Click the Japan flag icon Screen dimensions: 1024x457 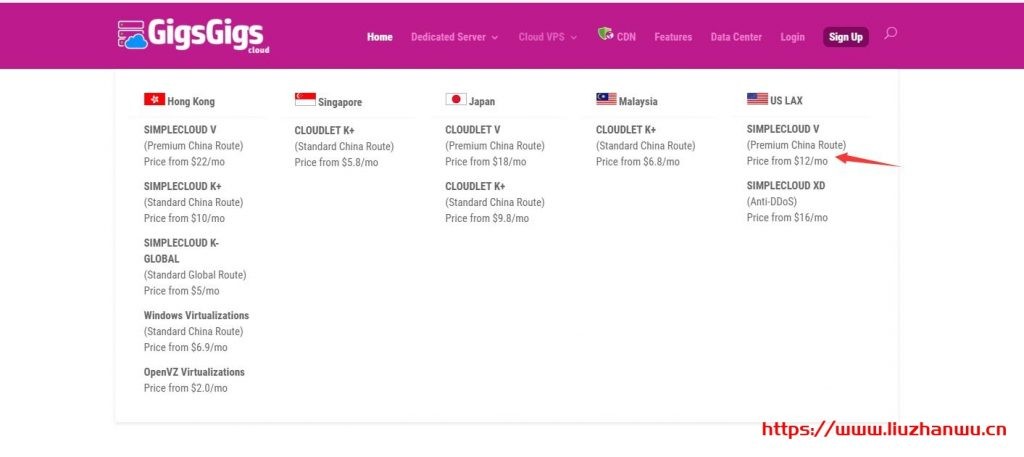[x=455, y=100]
